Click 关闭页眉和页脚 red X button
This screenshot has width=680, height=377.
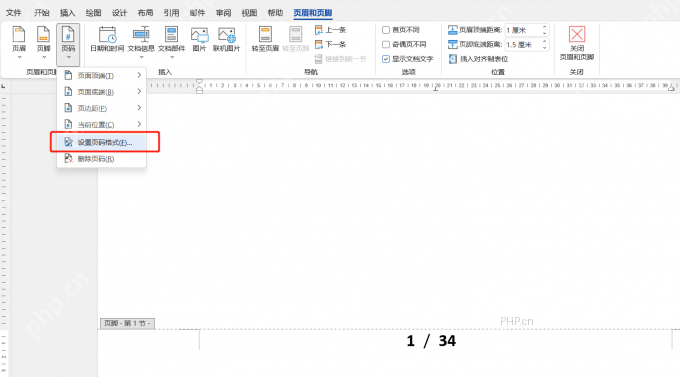tap(577, 34)
